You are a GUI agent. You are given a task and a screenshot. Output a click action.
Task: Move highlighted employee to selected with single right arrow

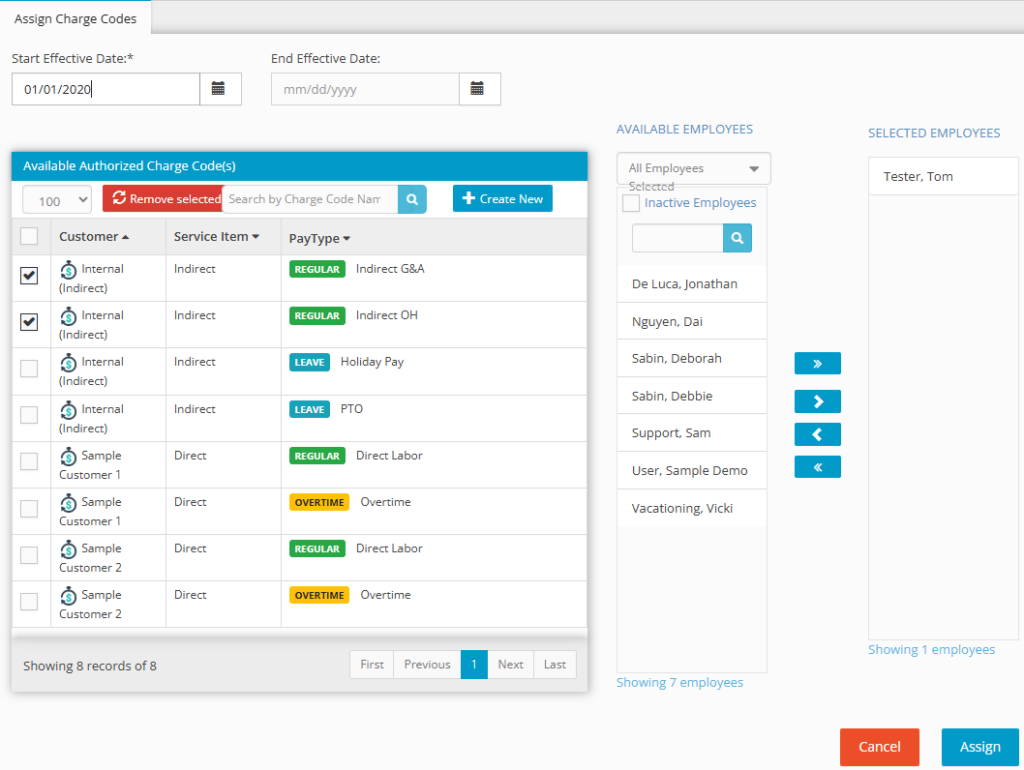(817, 401)
